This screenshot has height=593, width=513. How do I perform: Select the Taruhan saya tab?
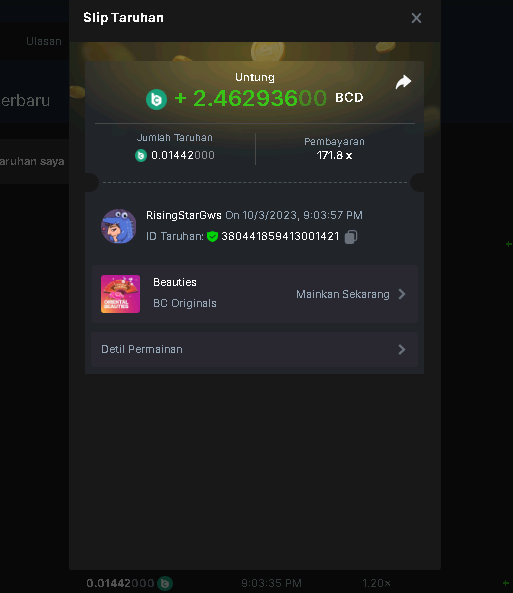(x=32, y=161)
